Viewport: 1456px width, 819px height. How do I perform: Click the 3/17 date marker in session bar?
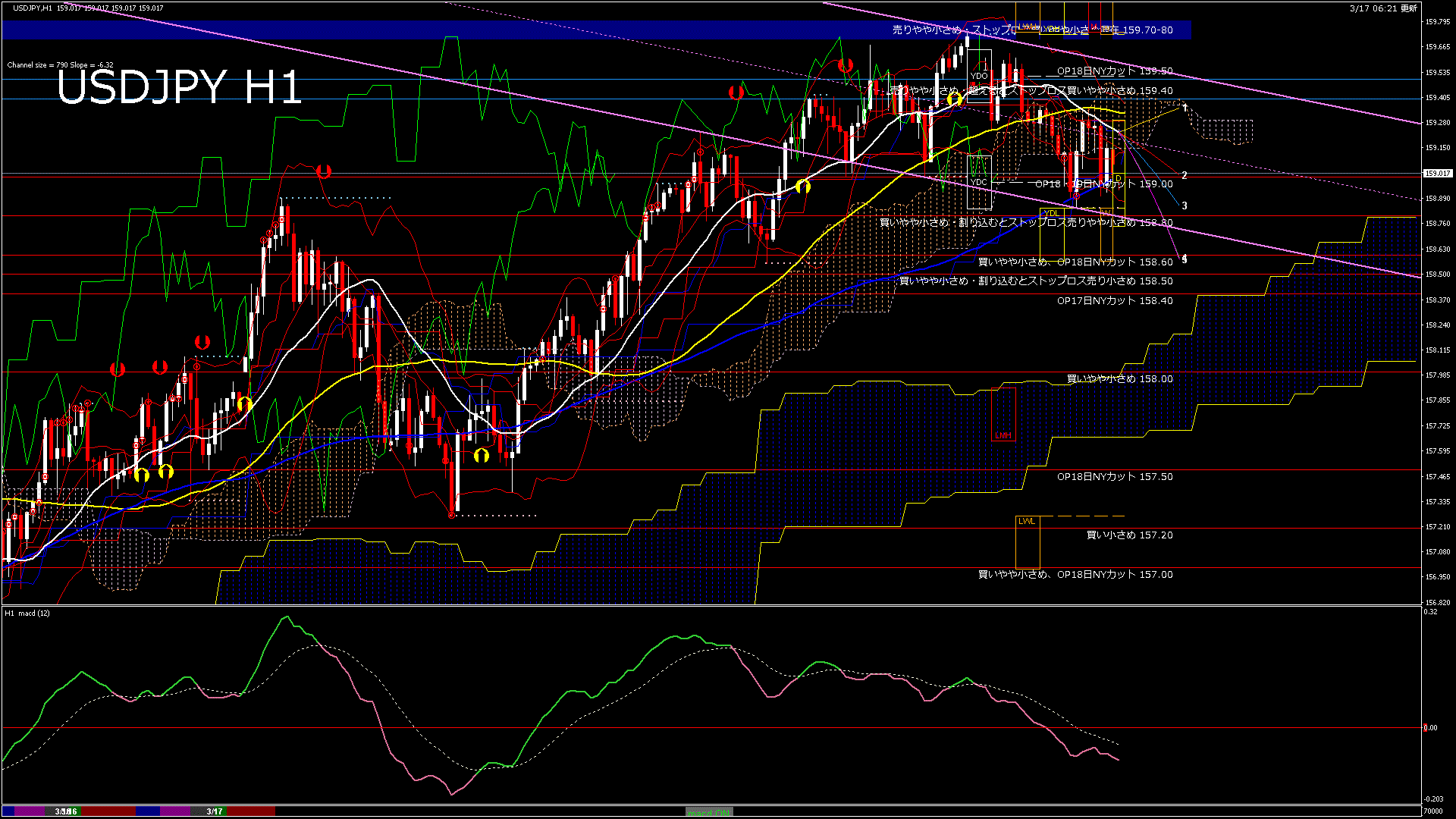click(215, 811)
